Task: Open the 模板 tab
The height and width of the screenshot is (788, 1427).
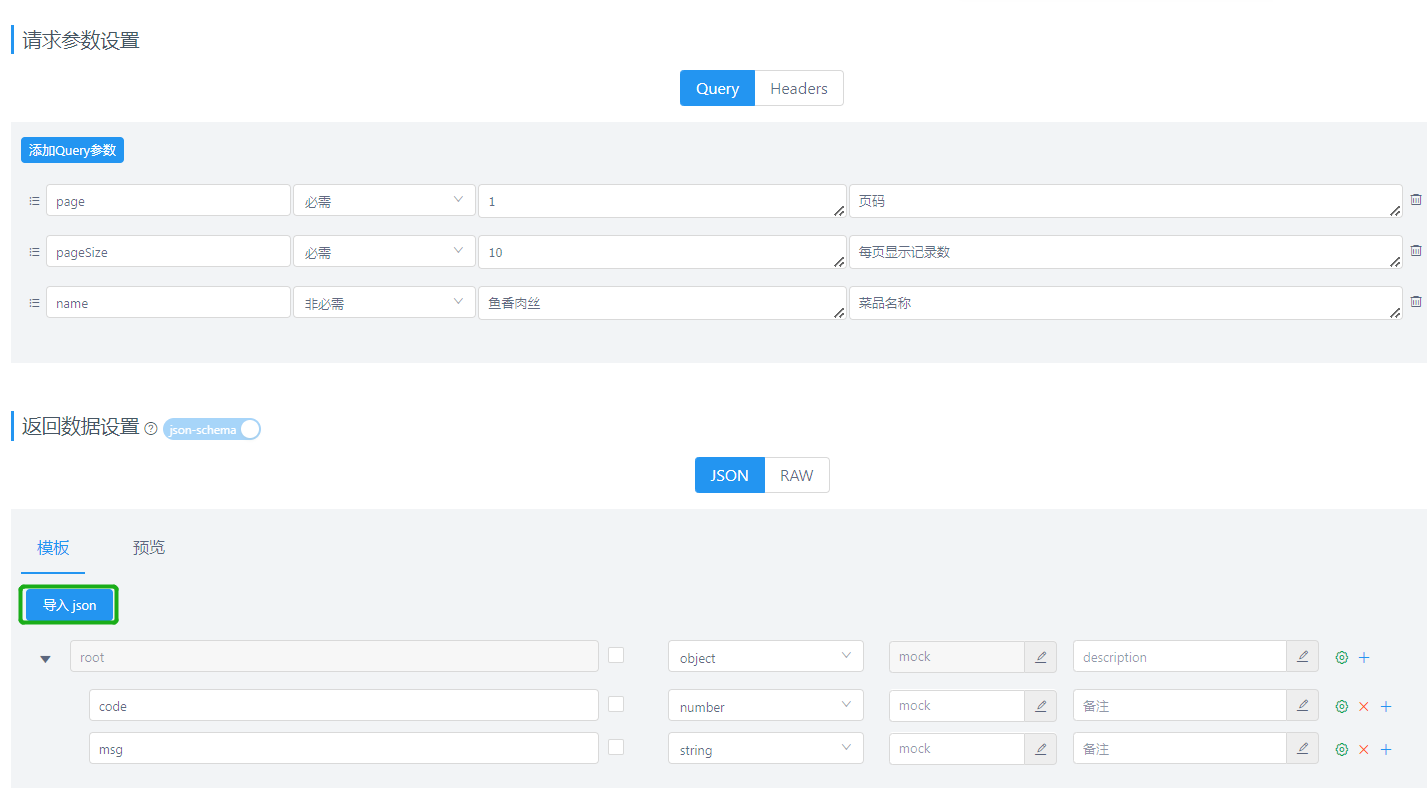Action: coord(53,548)
